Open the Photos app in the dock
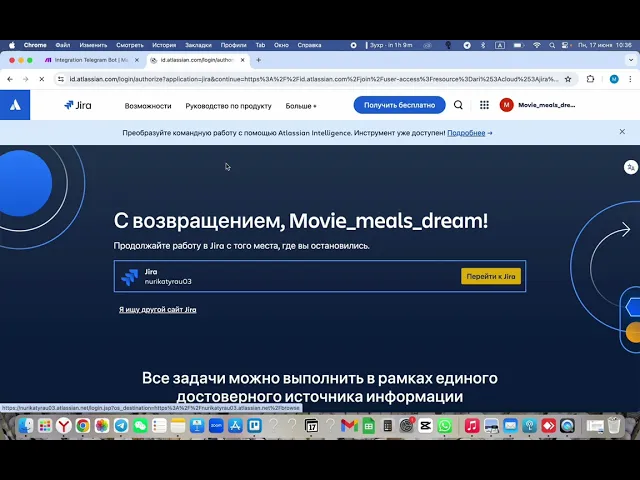This screenshot has height=480, width=640. 102,426
